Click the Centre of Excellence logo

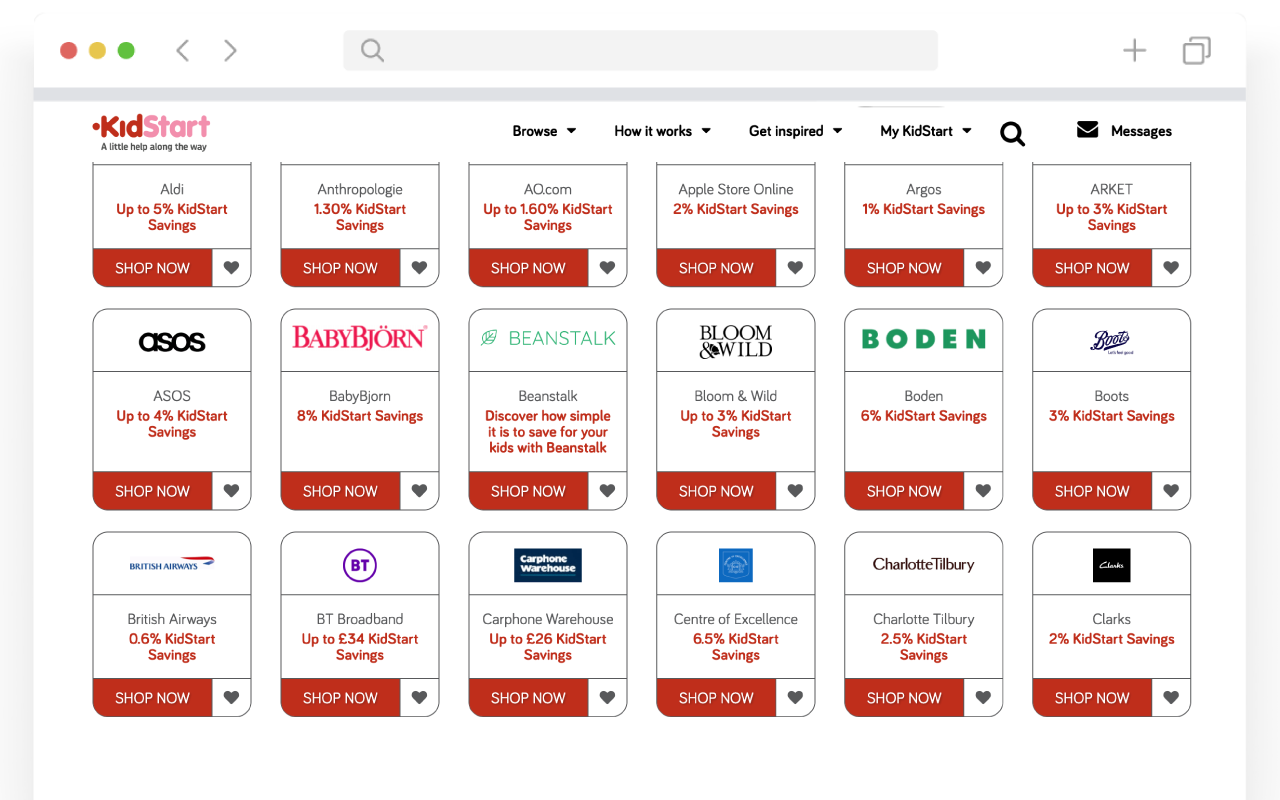pos(736,565)
